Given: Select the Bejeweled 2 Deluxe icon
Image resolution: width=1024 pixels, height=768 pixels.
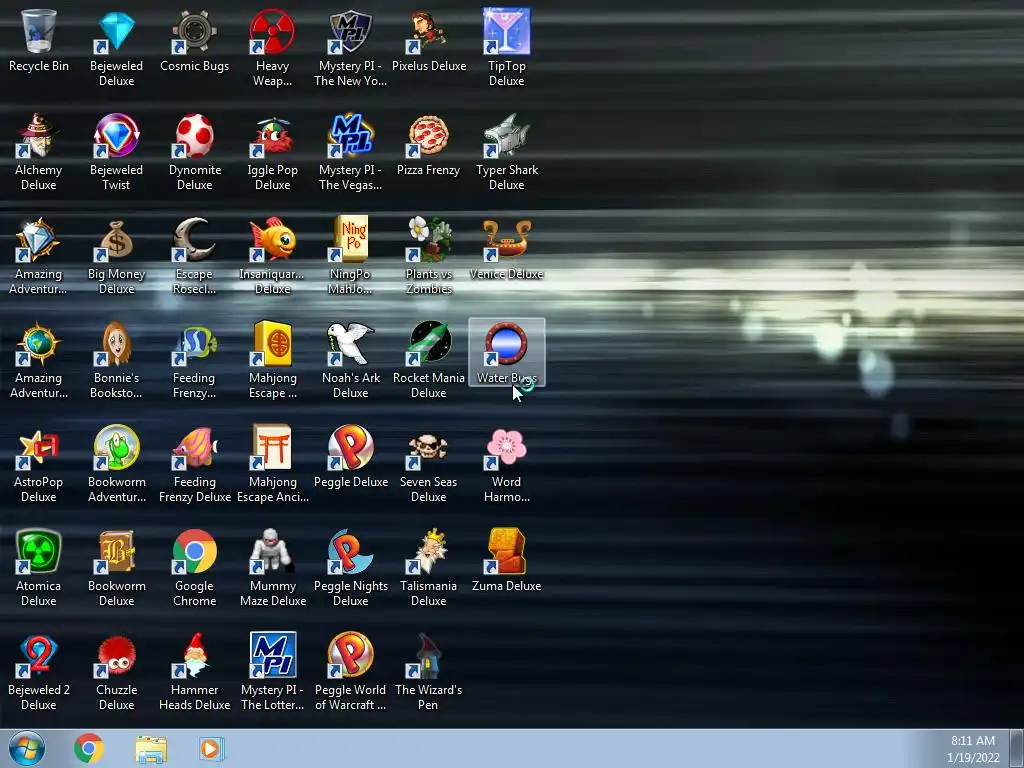Looking at the screenshot, I should (39, 655).
